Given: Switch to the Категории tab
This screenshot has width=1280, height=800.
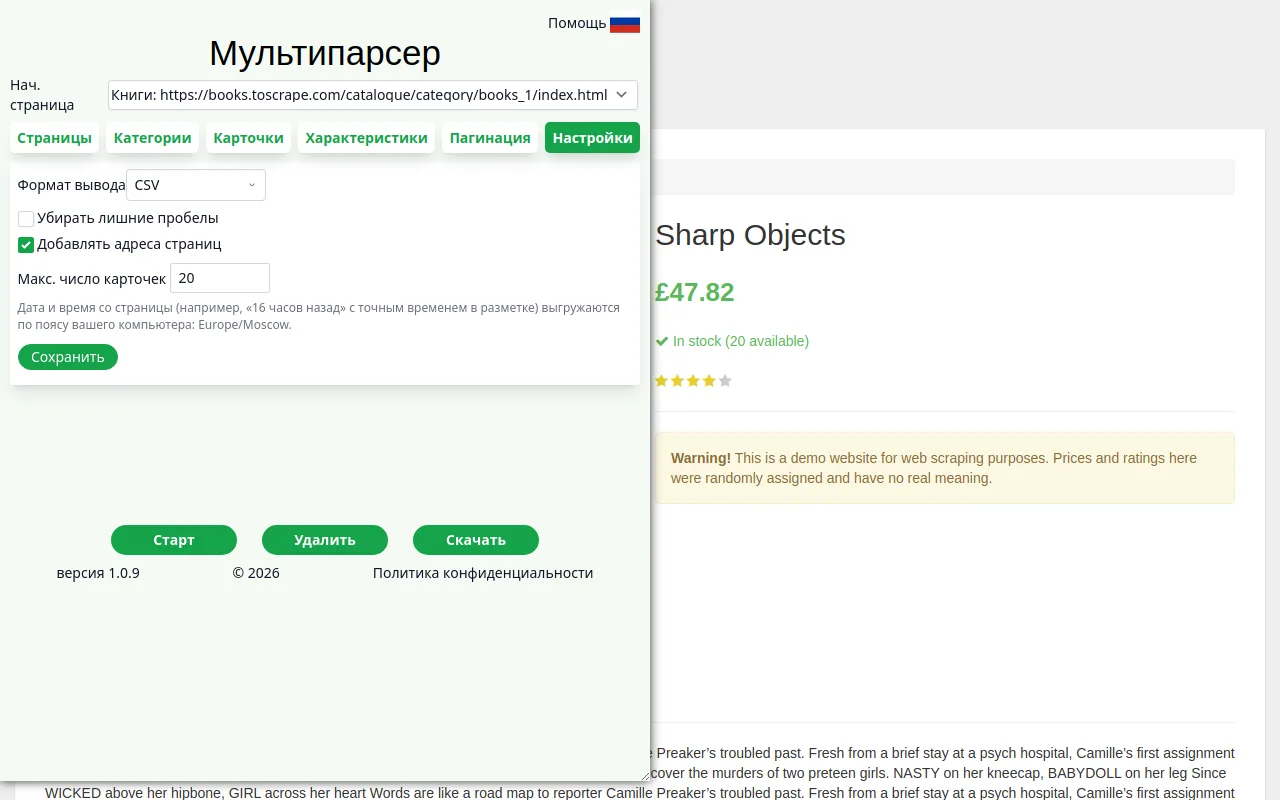Looking at the screenshot, I should (x=152, y=138).
